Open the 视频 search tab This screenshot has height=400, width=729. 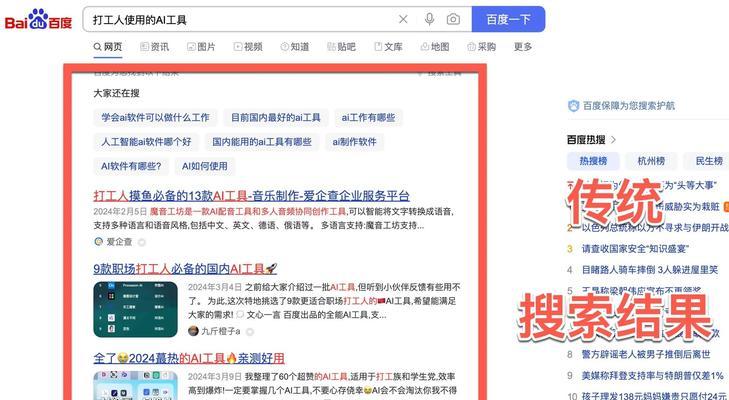click(x=248, y=46)
